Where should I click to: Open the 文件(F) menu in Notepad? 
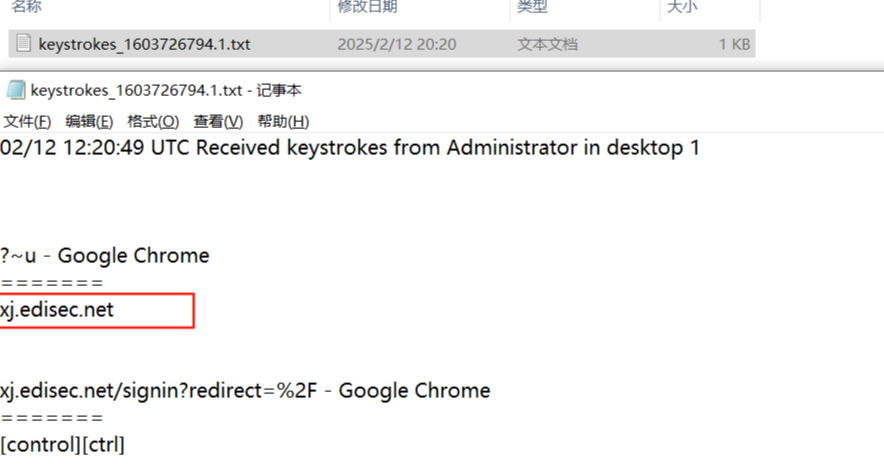tap(27, 121)
